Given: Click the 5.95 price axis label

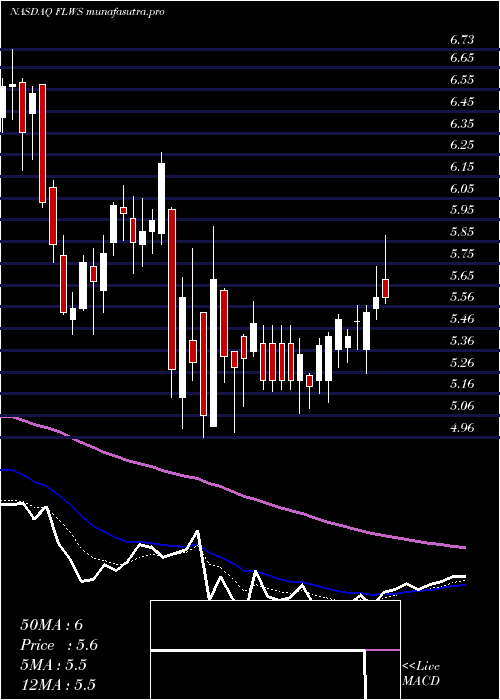Looking at the screenshot, I should coord(462,210).
